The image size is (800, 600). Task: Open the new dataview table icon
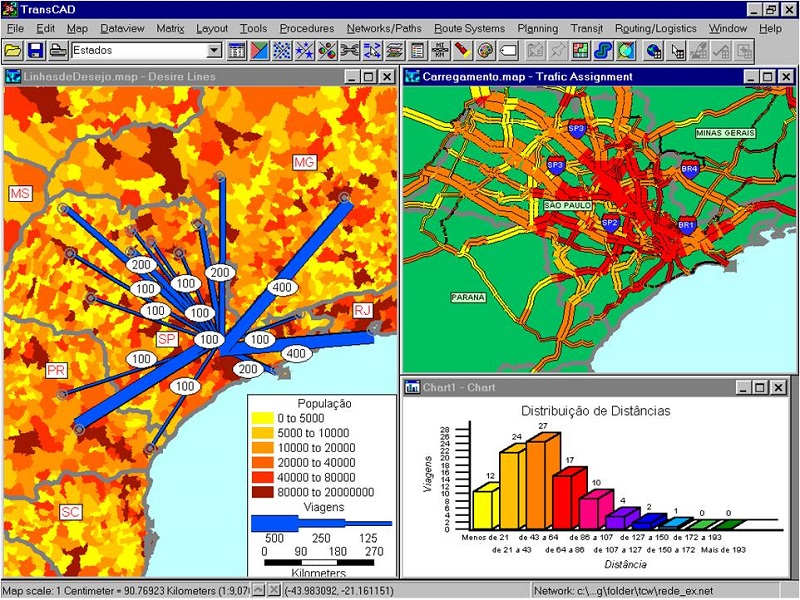coord(237,51)
